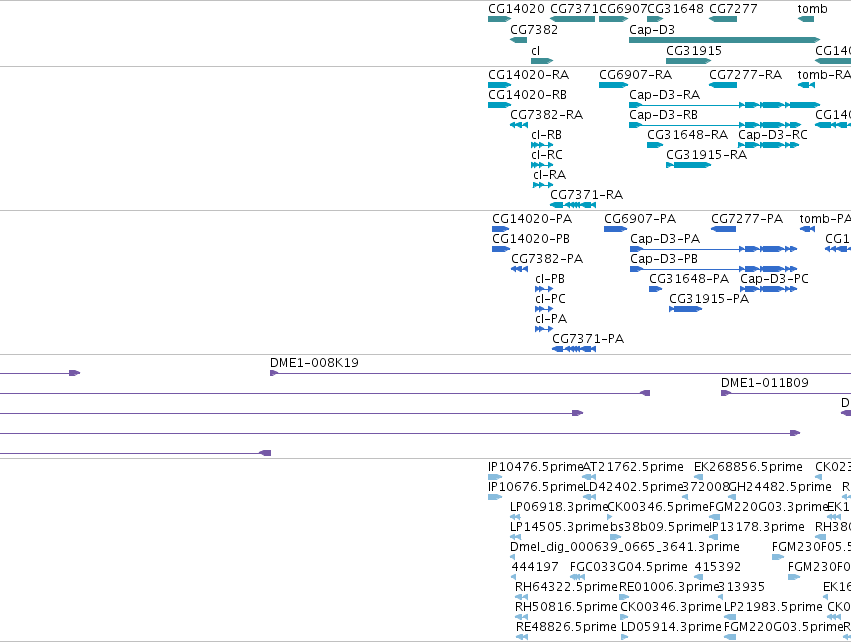Select transcript CG14020-RA
851x642 pixels.
[x=499, y=85]
